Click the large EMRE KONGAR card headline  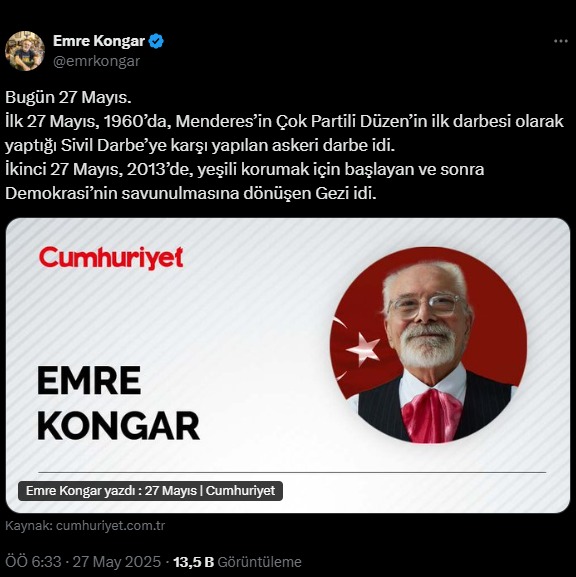click(118, 403)
